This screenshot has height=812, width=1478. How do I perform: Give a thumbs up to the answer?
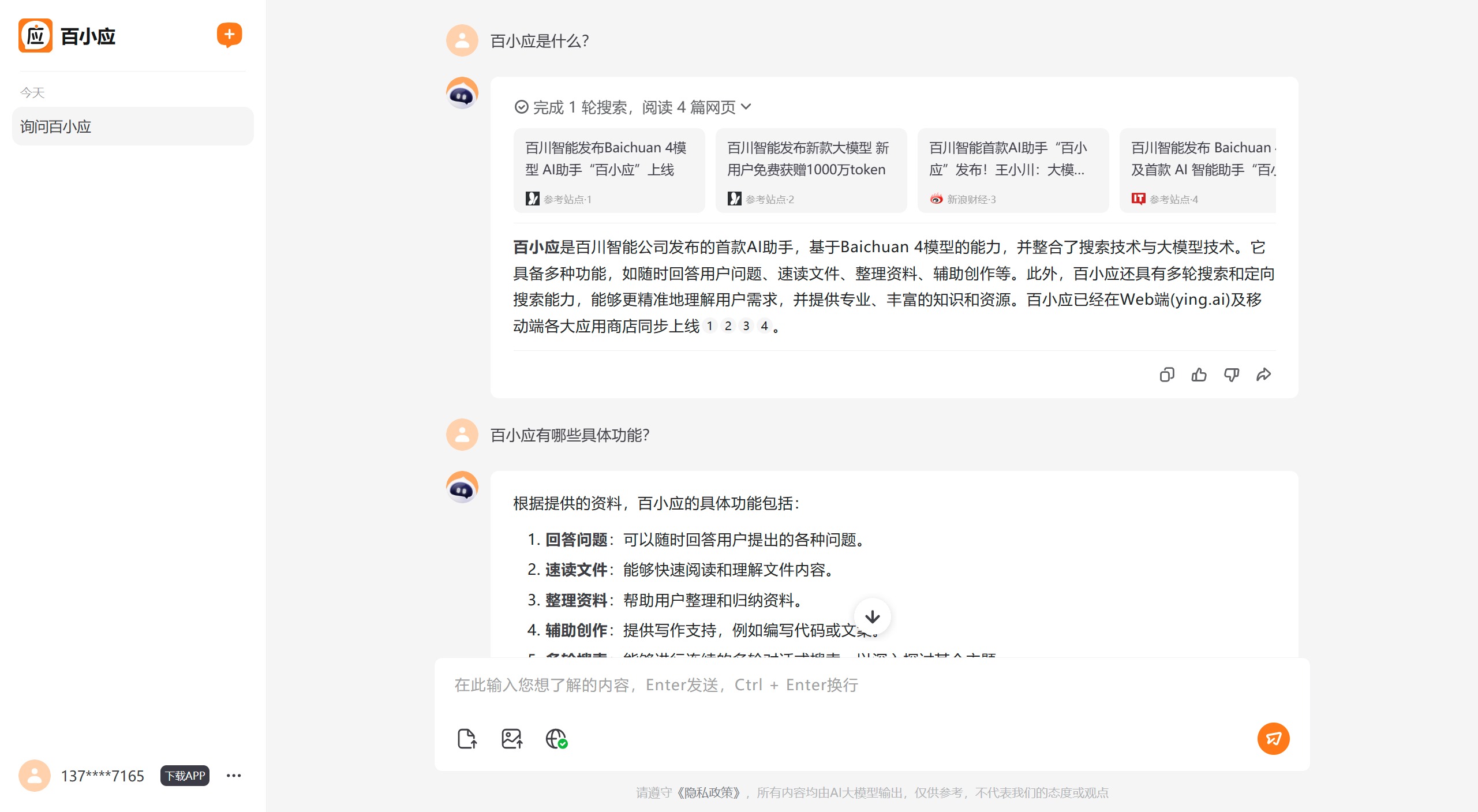(x=1199, y=374)
